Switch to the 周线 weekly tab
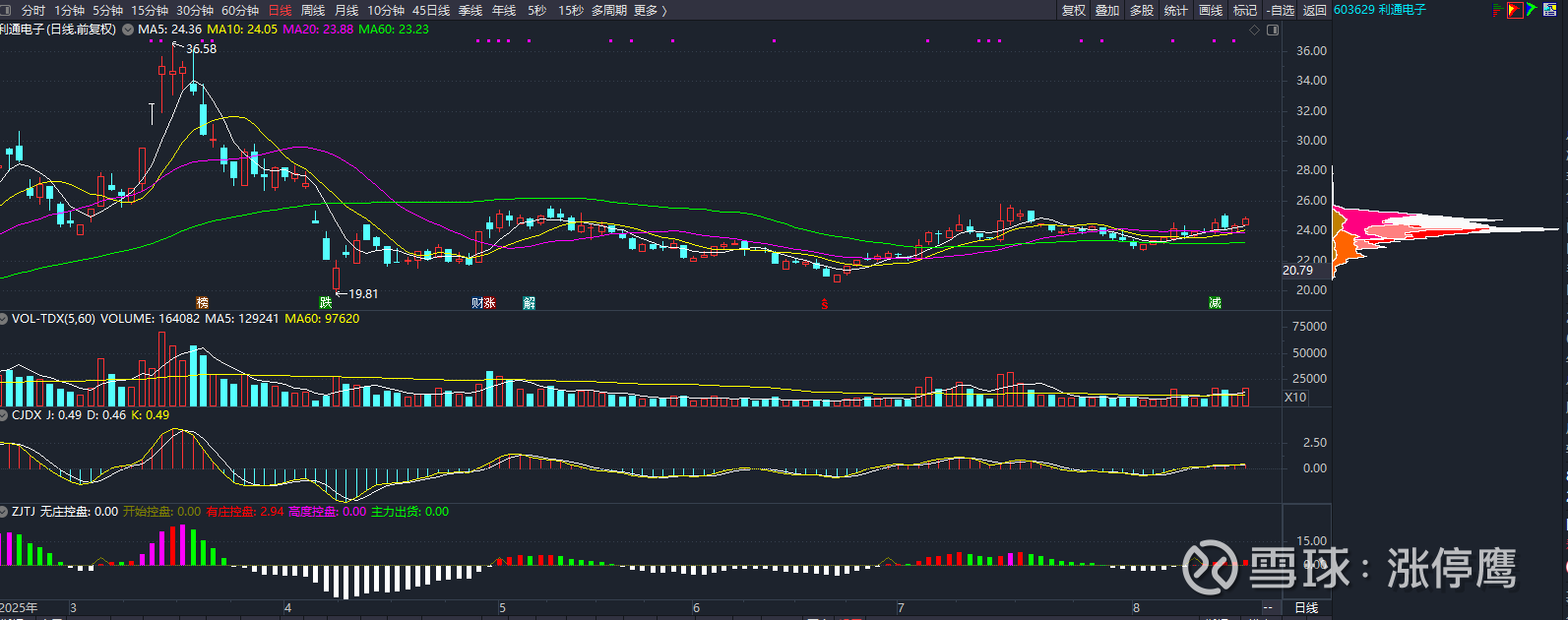This screenshot has width=1568, height=620. 313,10
